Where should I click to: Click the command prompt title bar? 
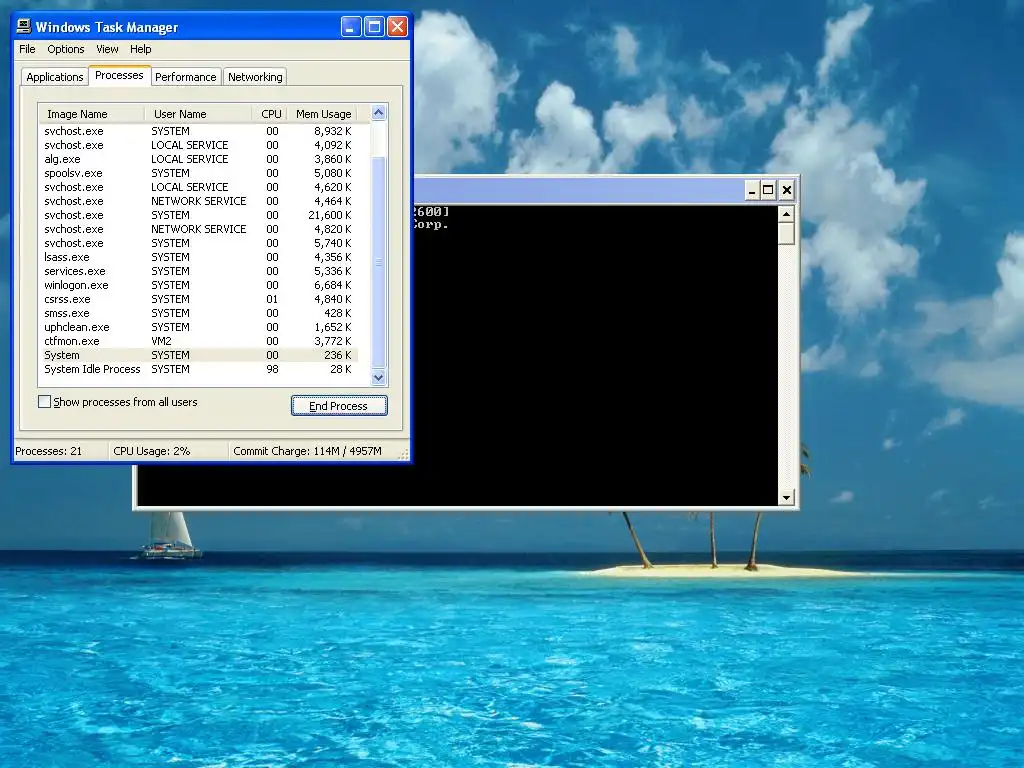coord(578,191)
